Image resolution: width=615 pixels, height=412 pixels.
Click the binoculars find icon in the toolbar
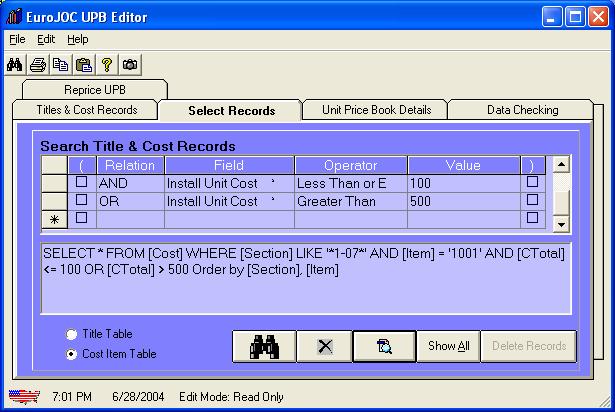click(x=15, y=64)
